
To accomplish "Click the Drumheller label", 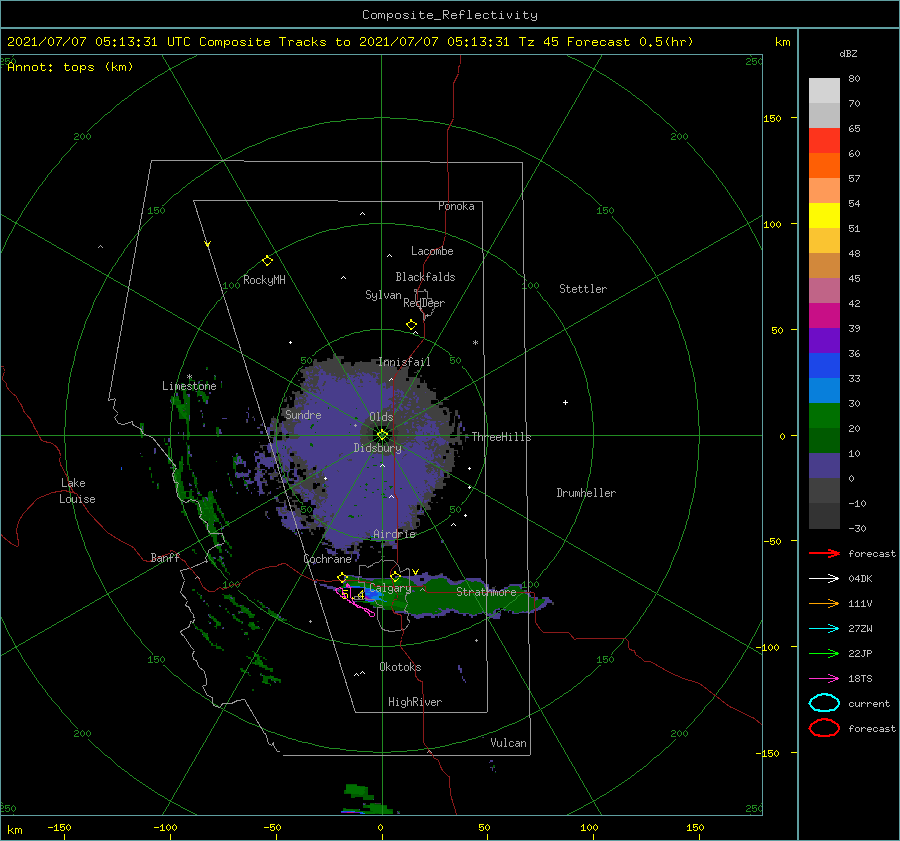I will click(585, 493).
